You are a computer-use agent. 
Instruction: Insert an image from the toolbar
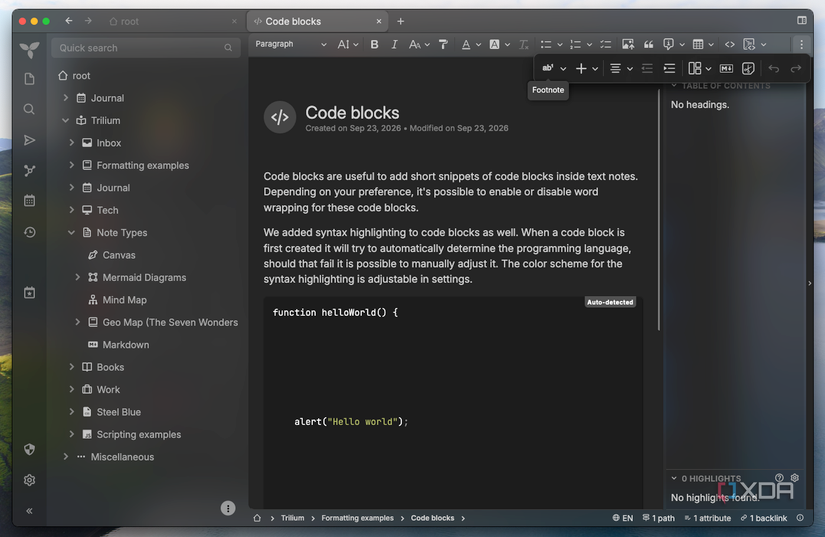(x=628, y=45)
